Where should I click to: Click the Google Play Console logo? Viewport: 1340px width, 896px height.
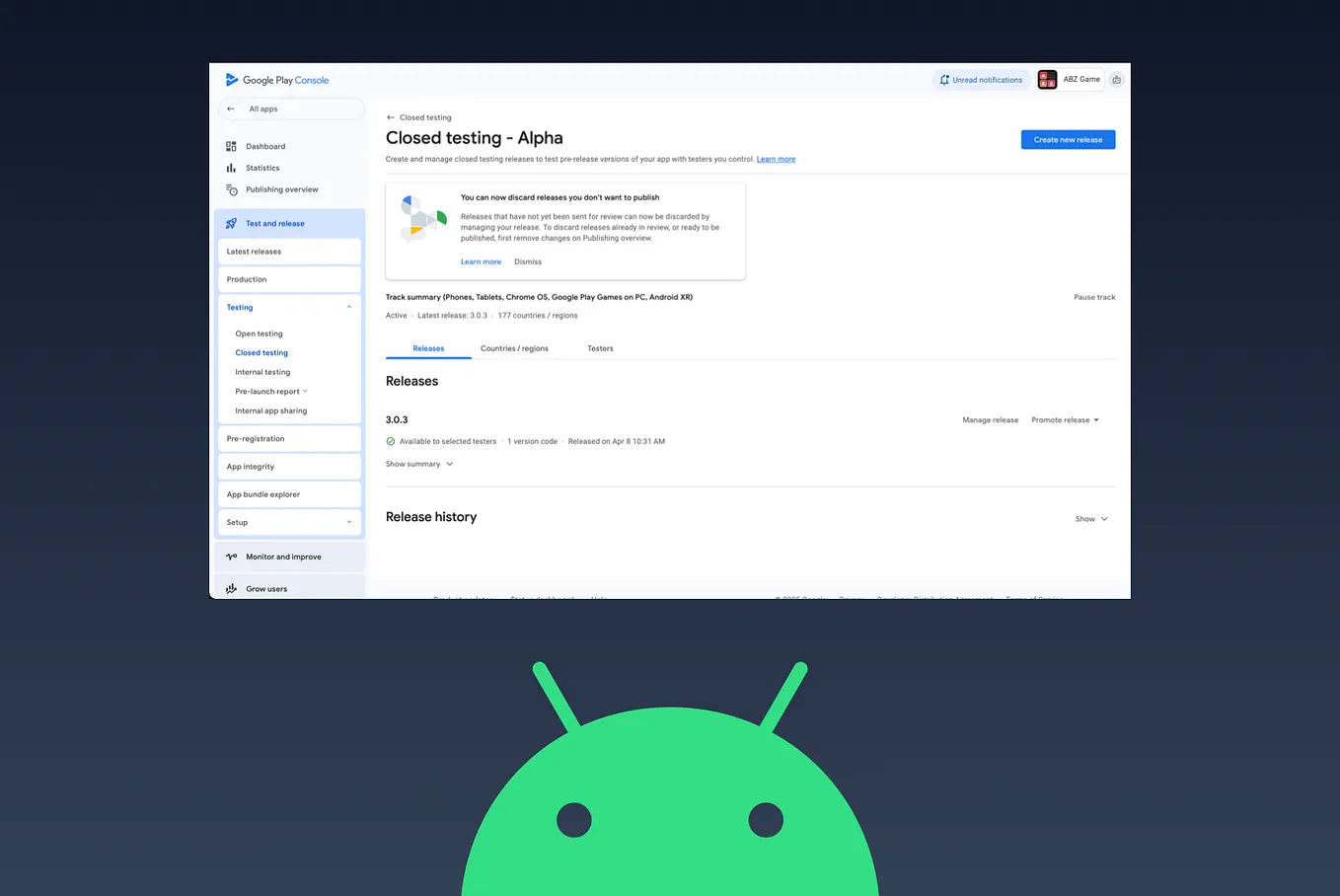click(277, 80)
